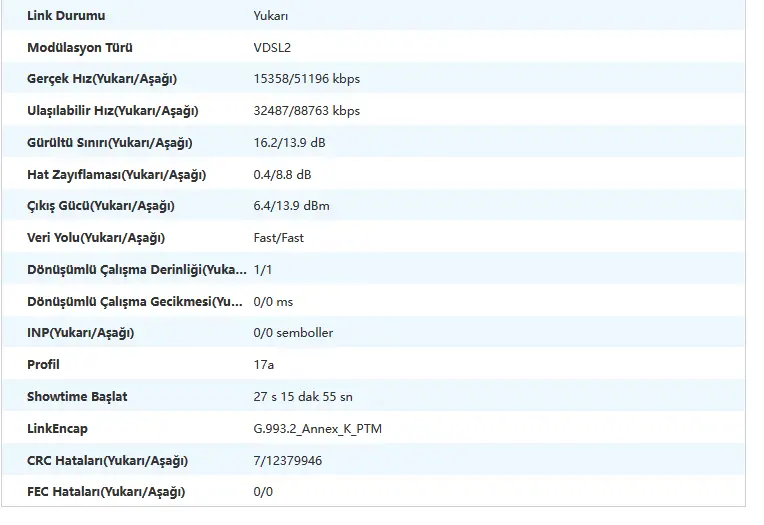Select 'INP(Yukarı/Aşağı)' label

pos(80,333)
